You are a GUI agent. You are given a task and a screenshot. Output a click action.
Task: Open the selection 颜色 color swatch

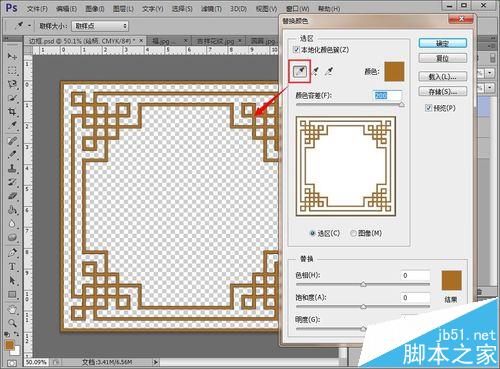(x=394, y=71)
